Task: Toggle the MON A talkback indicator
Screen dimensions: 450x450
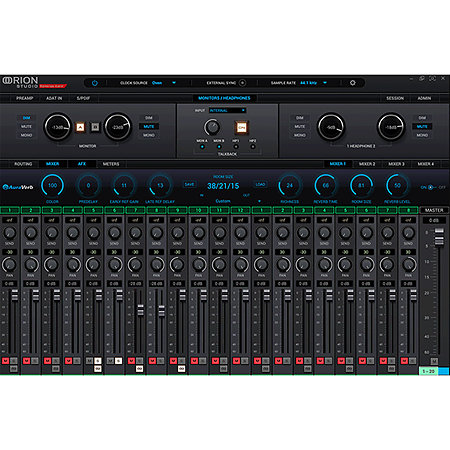Action: click(x=202, y=147)
